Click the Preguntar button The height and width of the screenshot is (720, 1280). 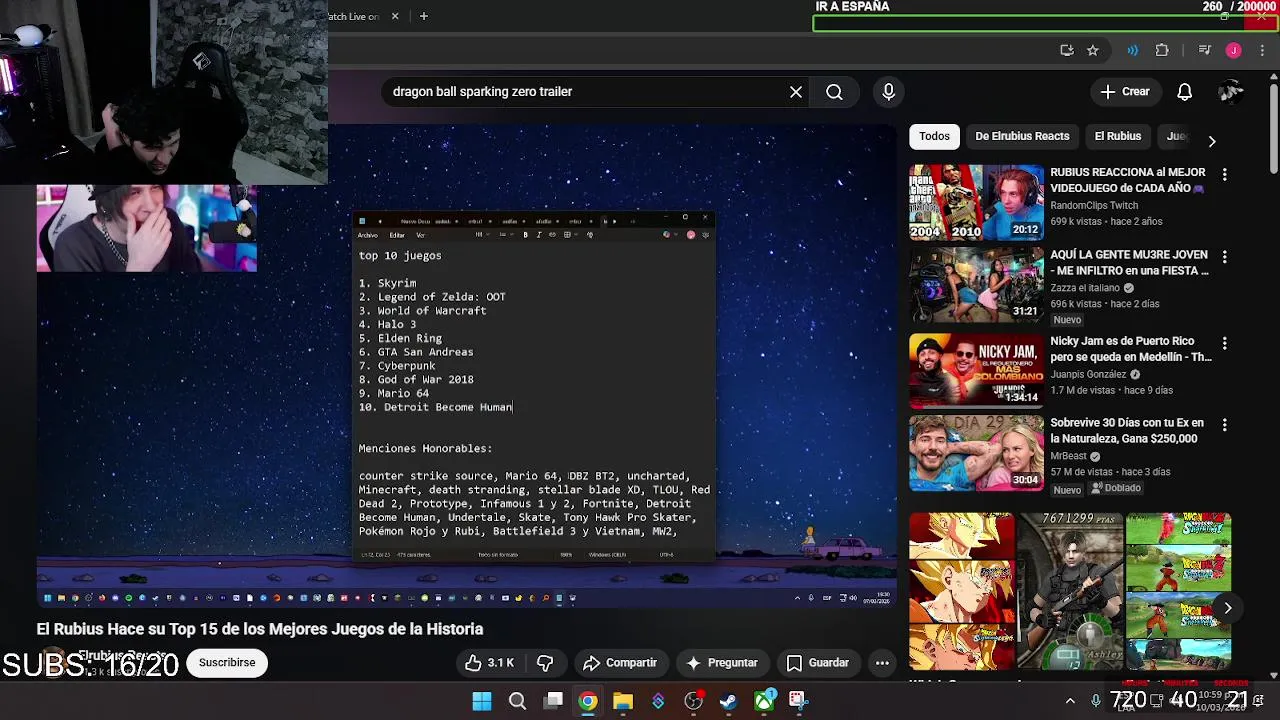(722, 663)
